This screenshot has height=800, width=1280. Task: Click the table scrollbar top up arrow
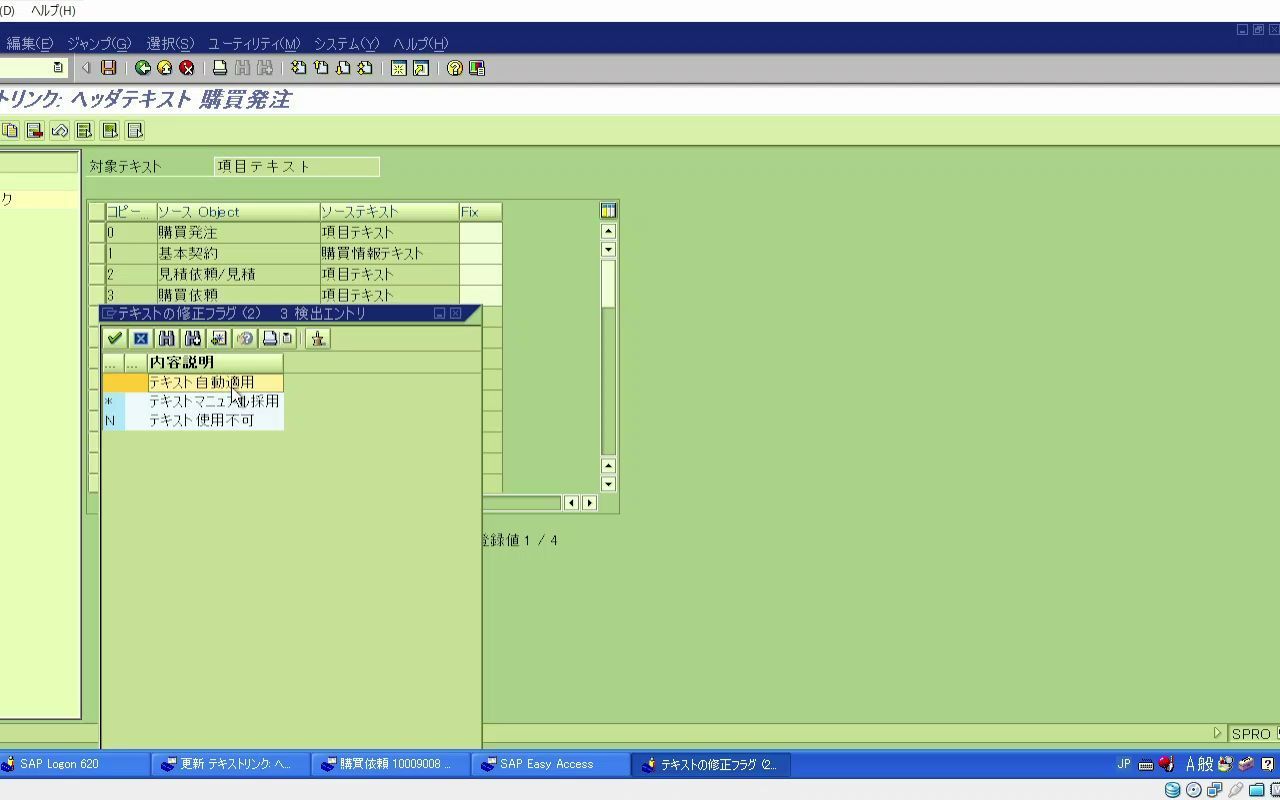click(608, 232)
